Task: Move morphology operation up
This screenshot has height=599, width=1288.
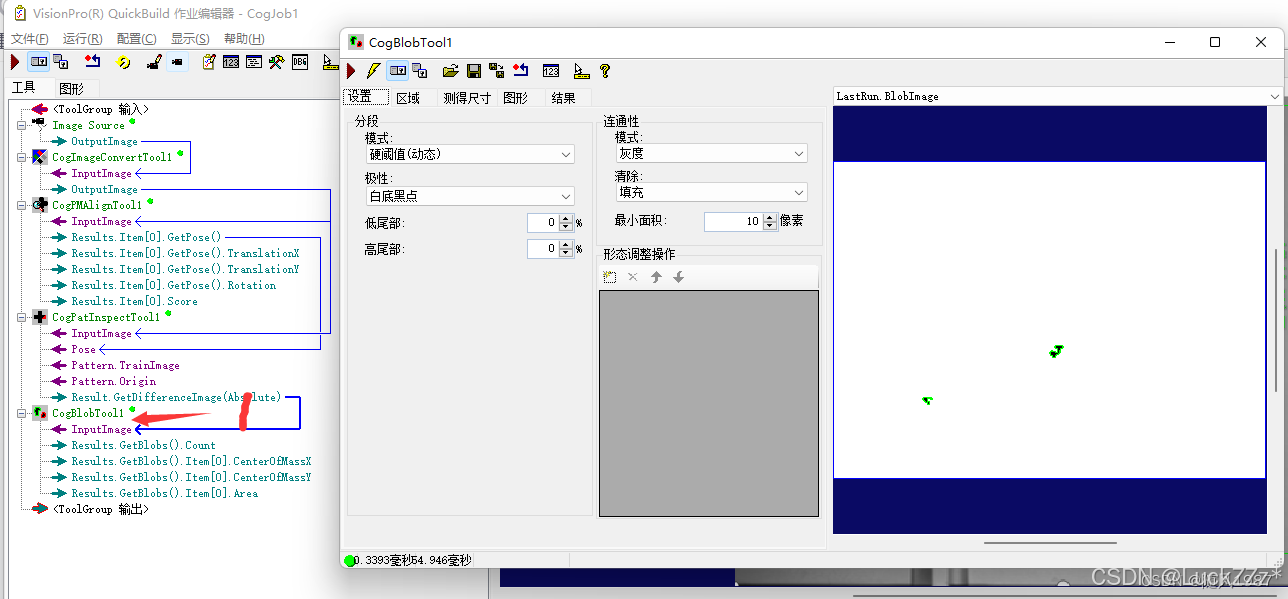Action: 656,277
